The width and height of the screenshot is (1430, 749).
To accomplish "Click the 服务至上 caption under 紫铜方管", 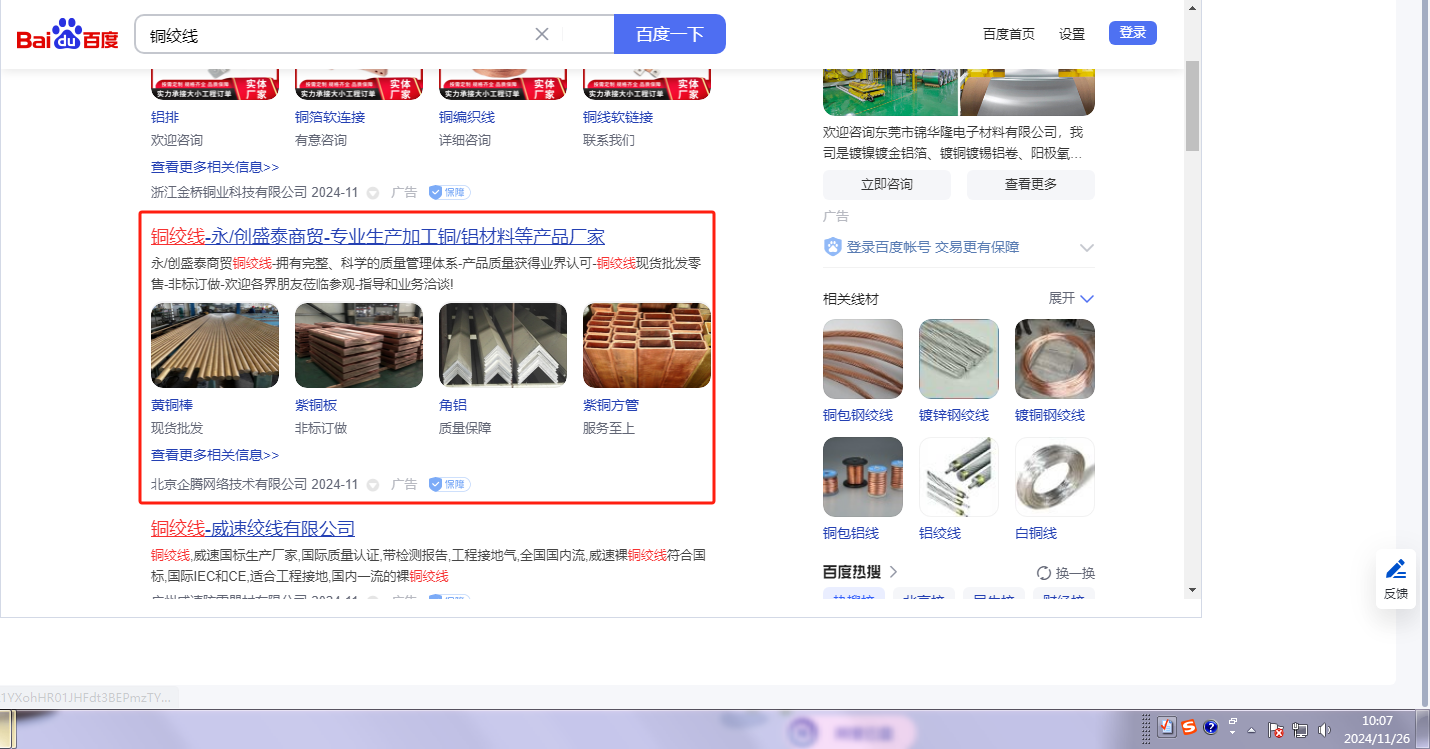I will click(x=609, y=428).
